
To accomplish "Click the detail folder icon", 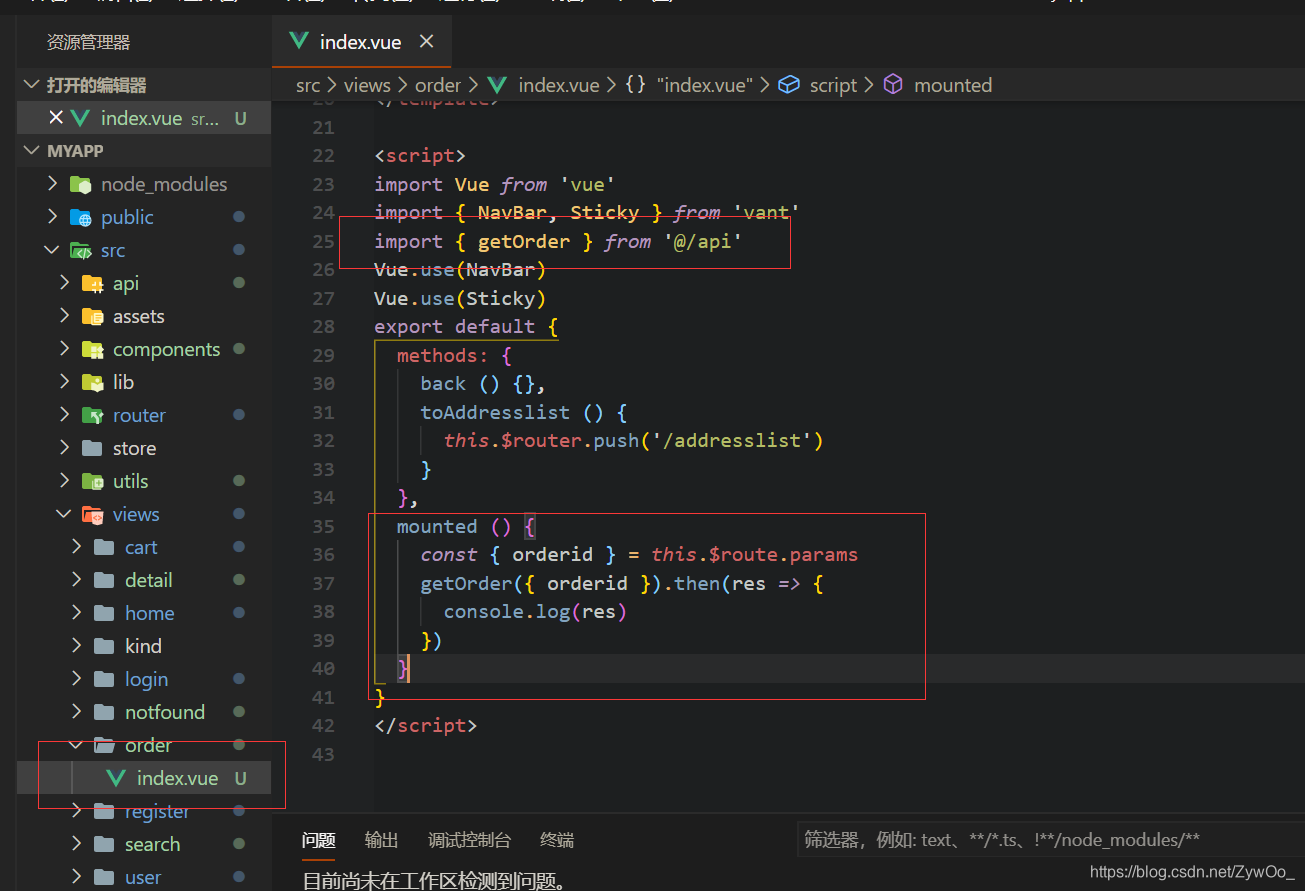I will tap(105, 580).
